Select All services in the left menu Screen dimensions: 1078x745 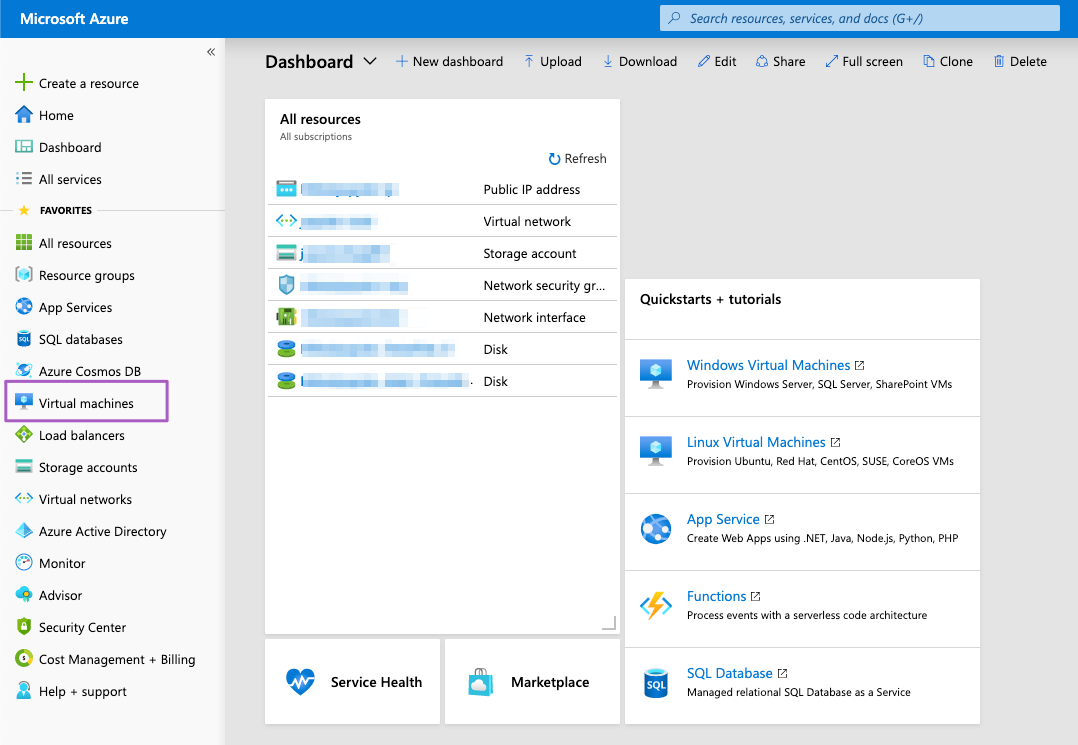[x=70, y=179]
